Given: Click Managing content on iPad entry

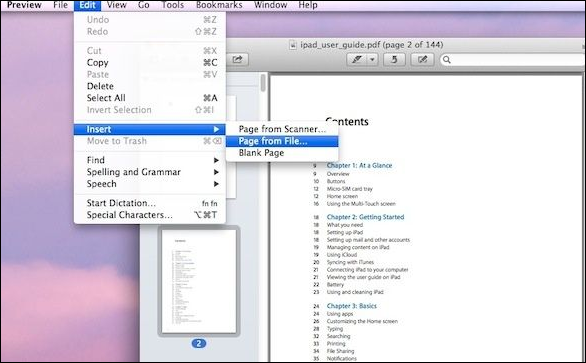Looking at the screenshot, I should tap(358, 247).
